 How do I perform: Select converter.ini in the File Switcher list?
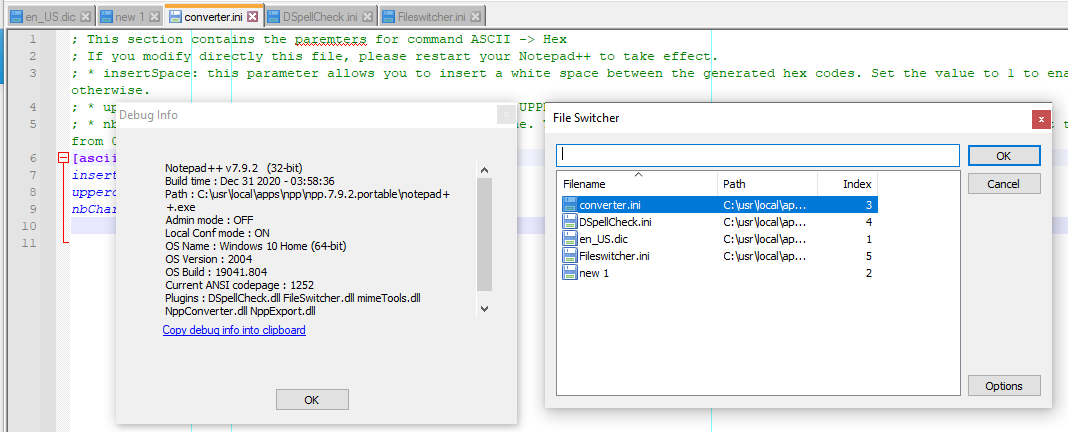[717, 204]
